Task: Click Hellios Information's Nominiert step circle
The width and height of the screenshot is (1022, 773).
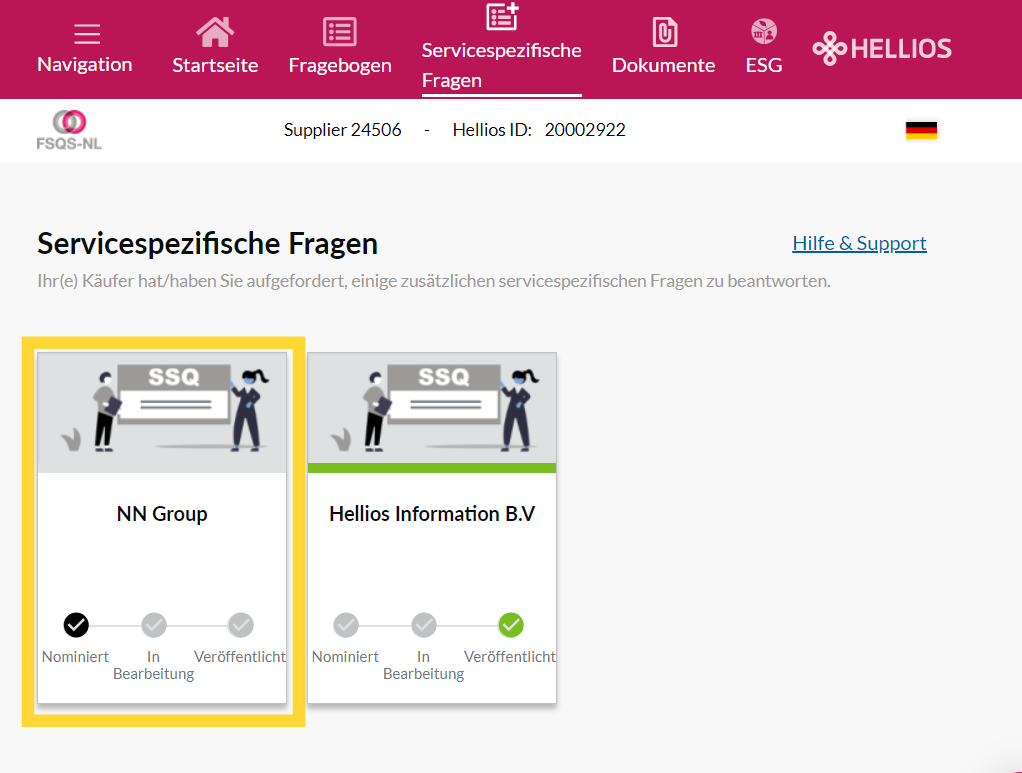Action: point(346,625)
